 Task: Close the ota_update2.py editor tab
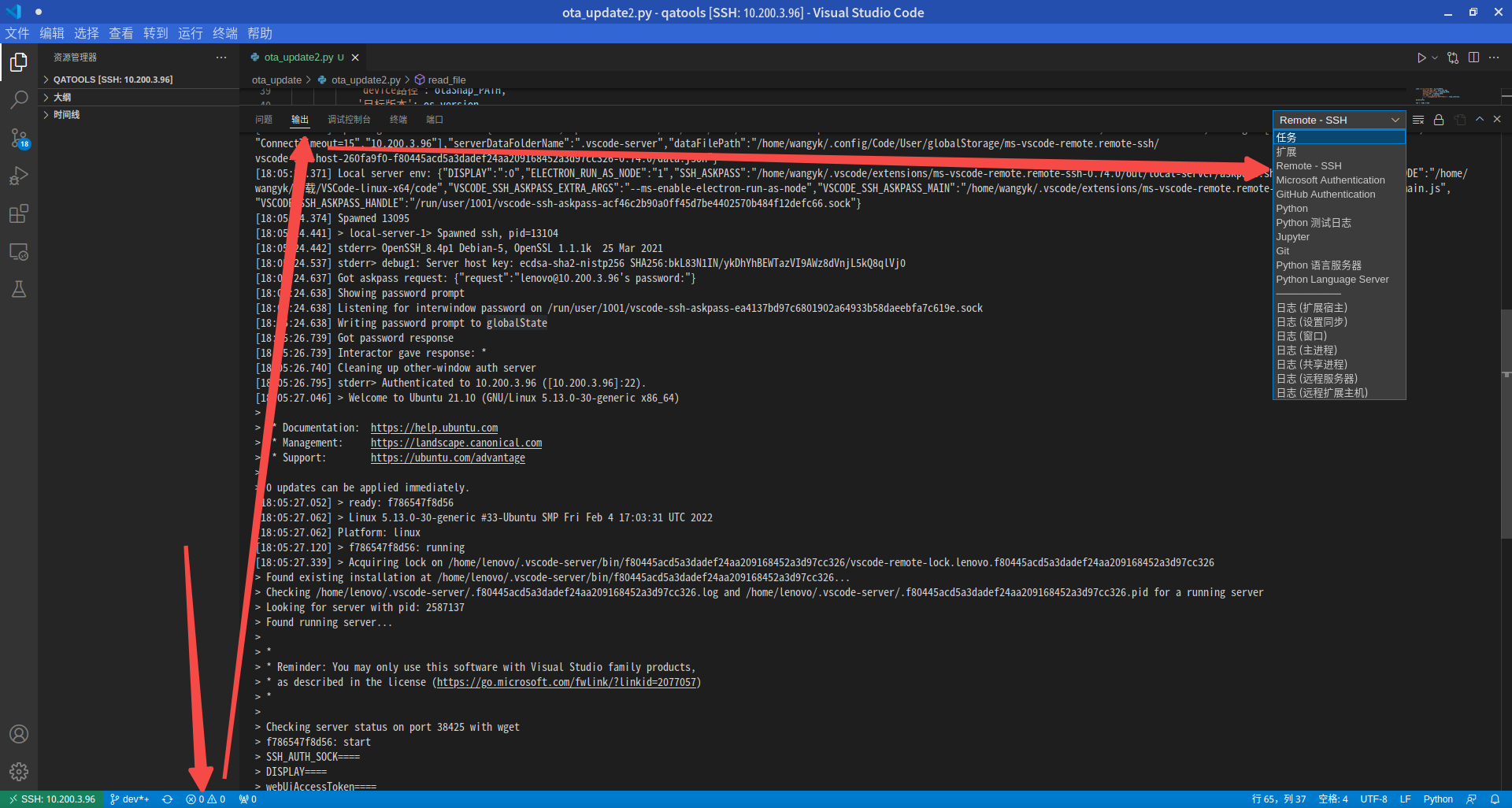pyautogui.click(x=355, y=57)
